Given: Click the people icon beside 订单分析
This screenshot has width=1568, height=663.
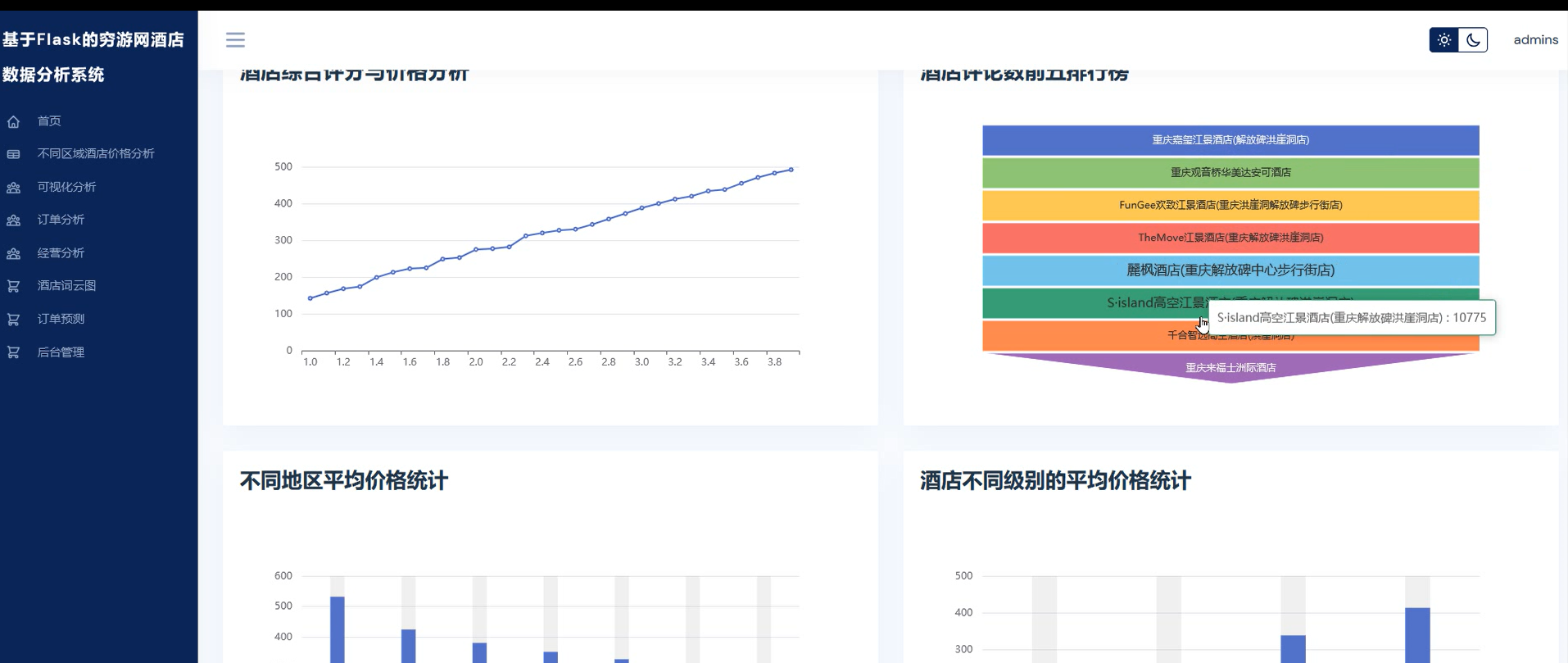Looking at the screenshot, I should [x=13, y=220].
